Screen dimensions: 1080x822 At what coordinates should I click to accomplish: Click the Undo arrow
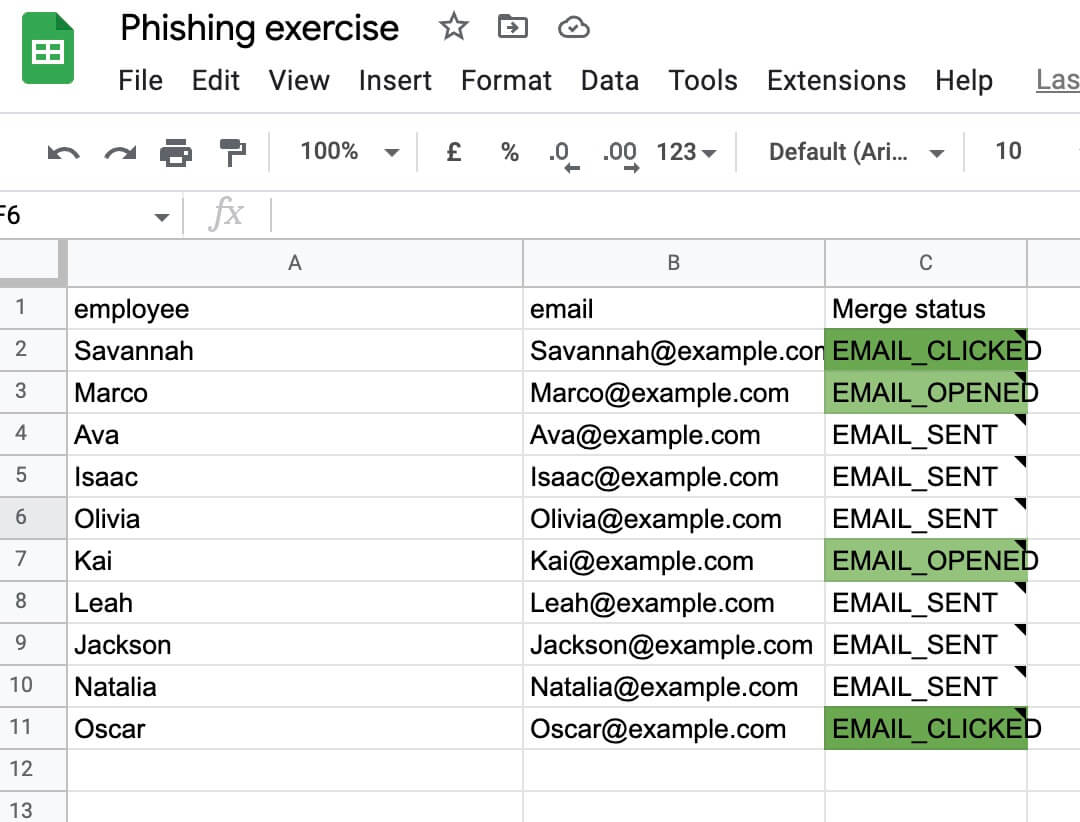click(63, 152)
